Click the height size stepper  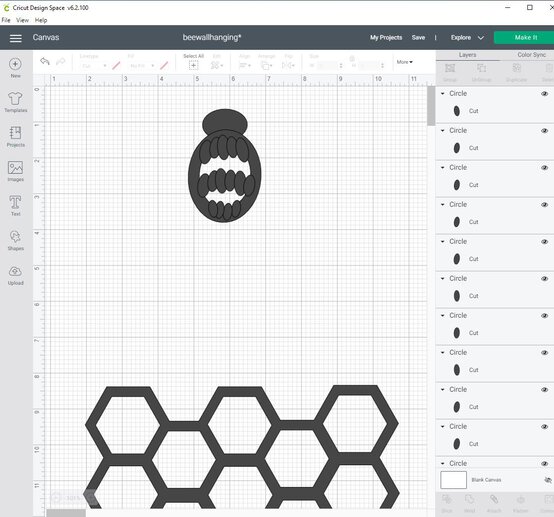(x=382, y=66)
